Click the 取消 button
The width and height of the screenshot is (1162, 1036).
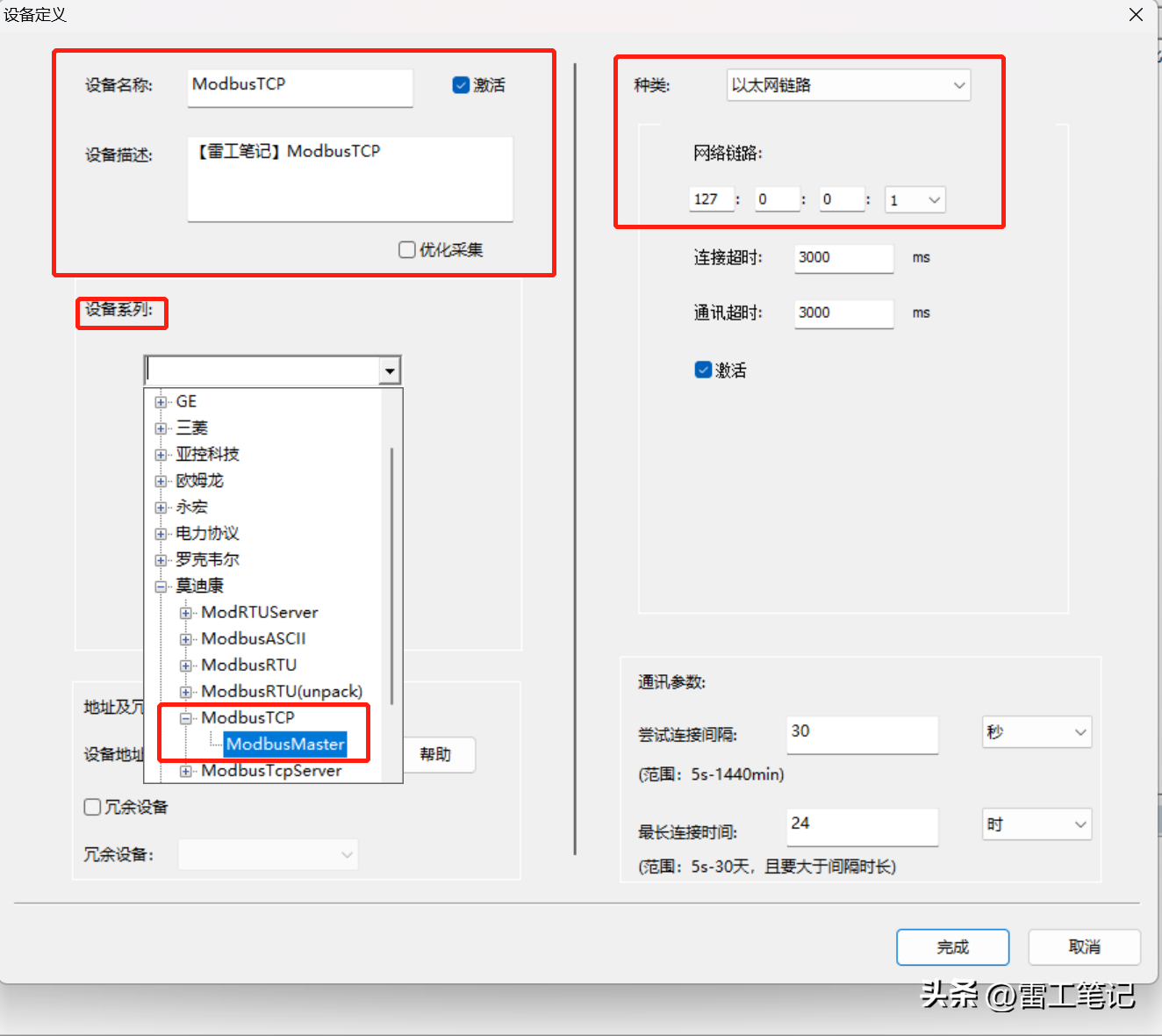tap(1084, 947)
